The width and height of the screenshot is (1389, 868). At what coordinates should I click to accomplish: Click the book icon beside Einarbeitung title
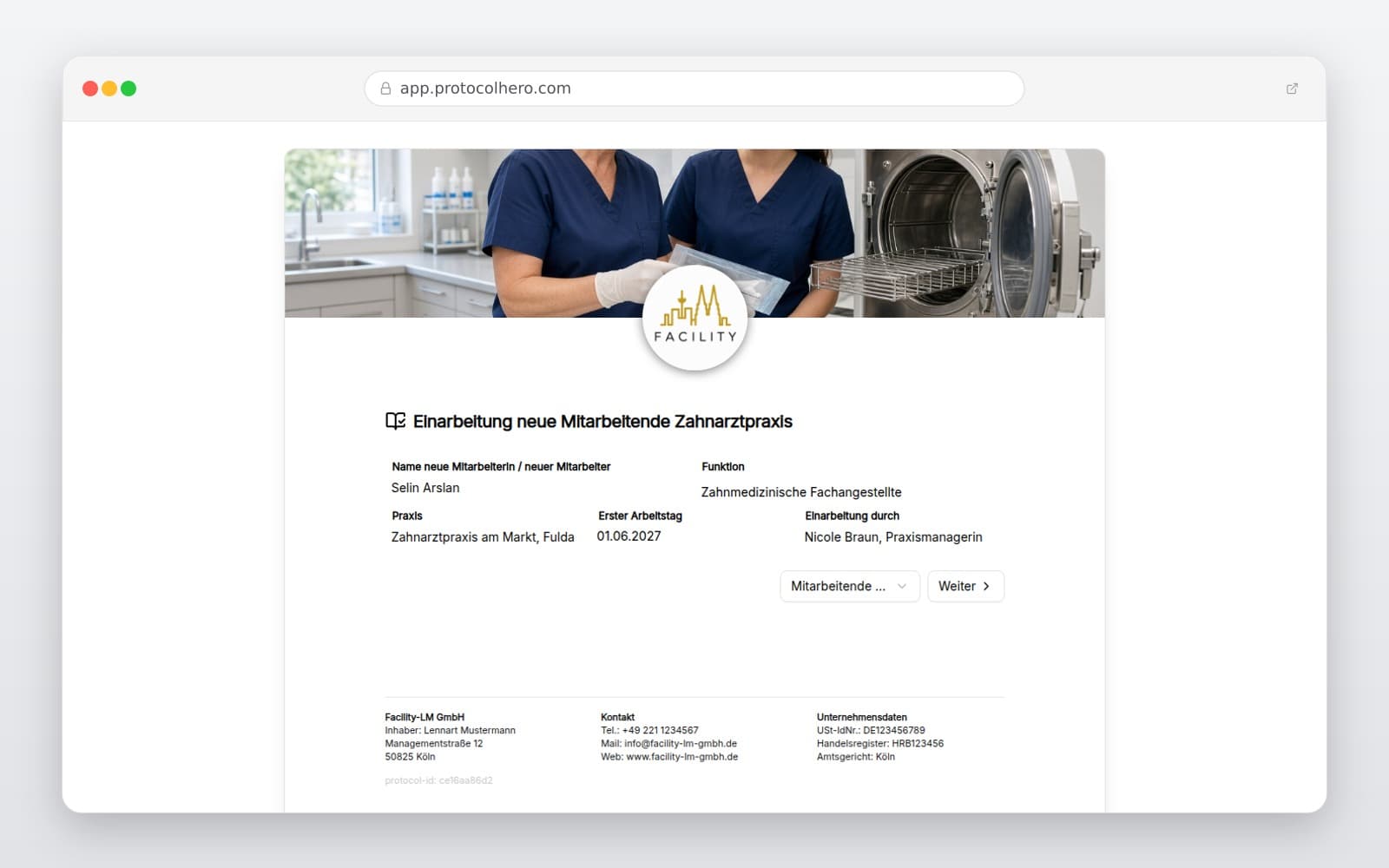click(395, 421)
